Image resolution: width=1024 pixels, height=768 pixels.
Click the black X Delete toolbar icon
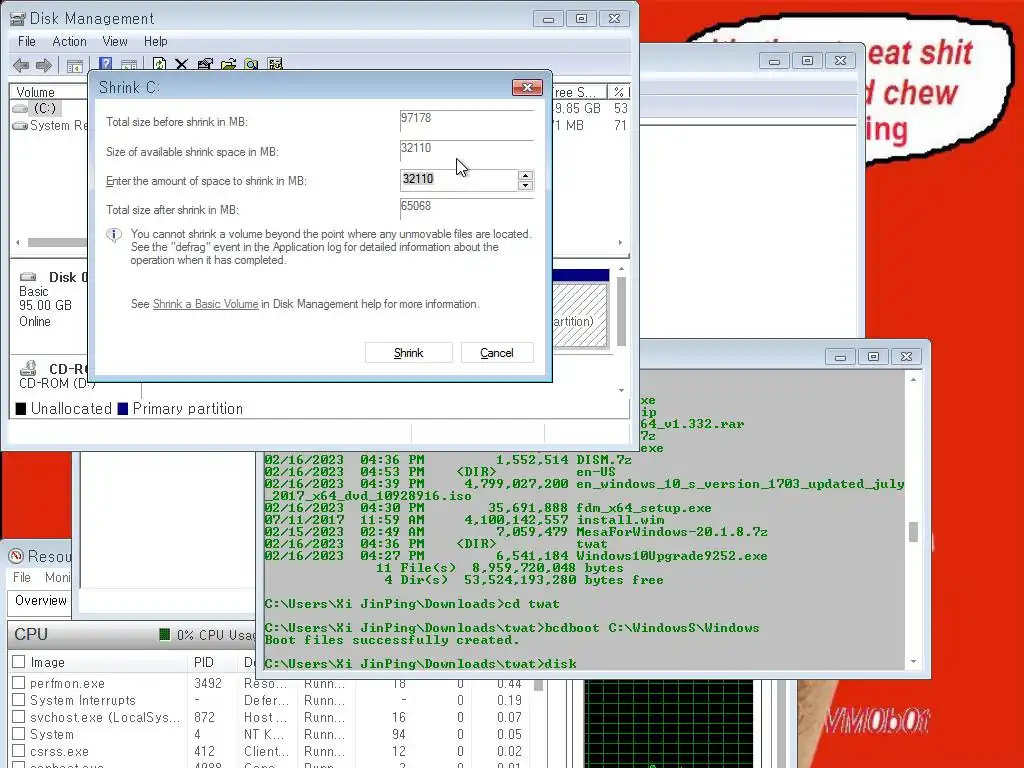tap(182, 64)
